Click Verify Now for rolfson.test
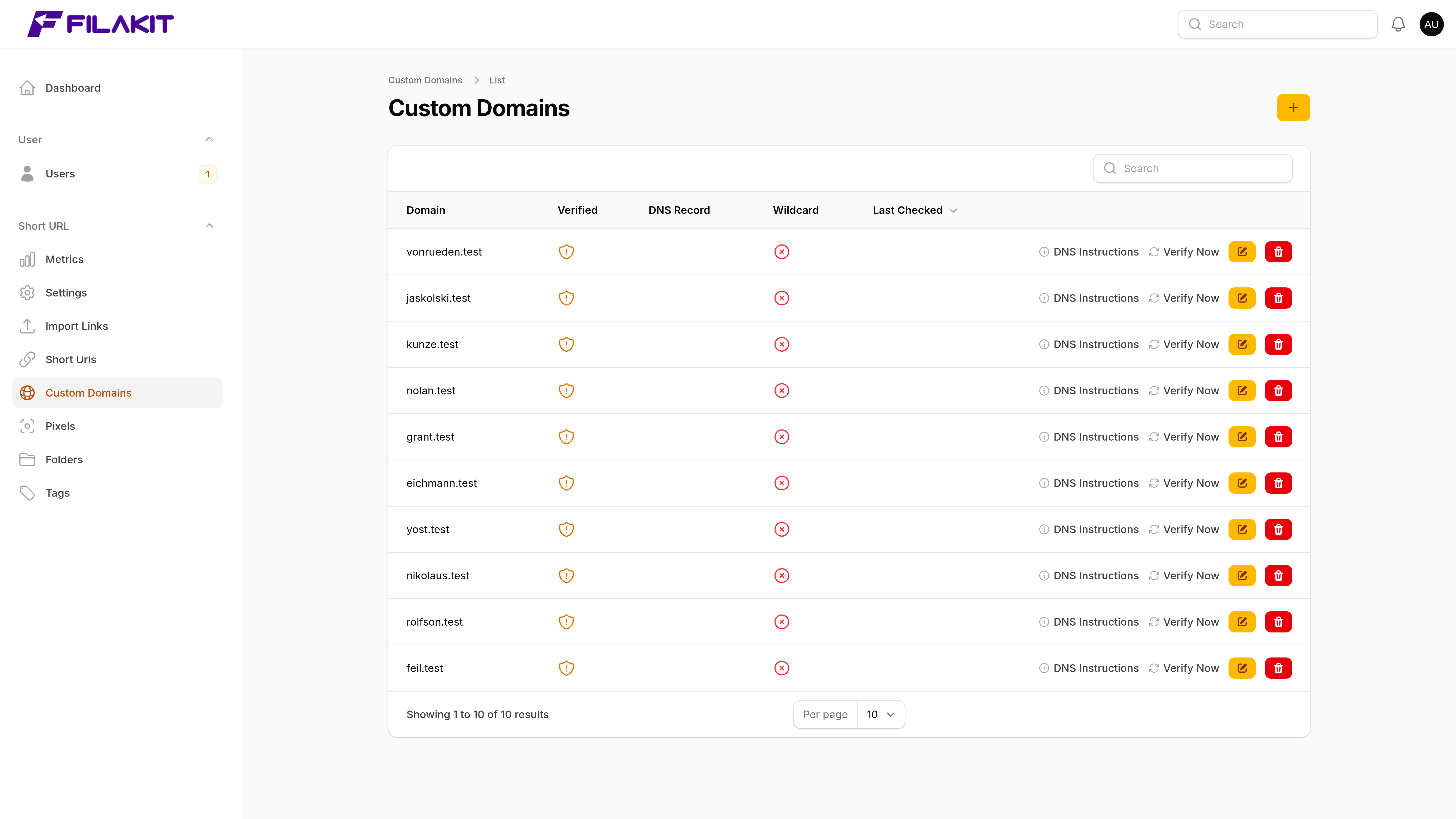This screenshot has width=1456, height=819. click(1184, 622)
